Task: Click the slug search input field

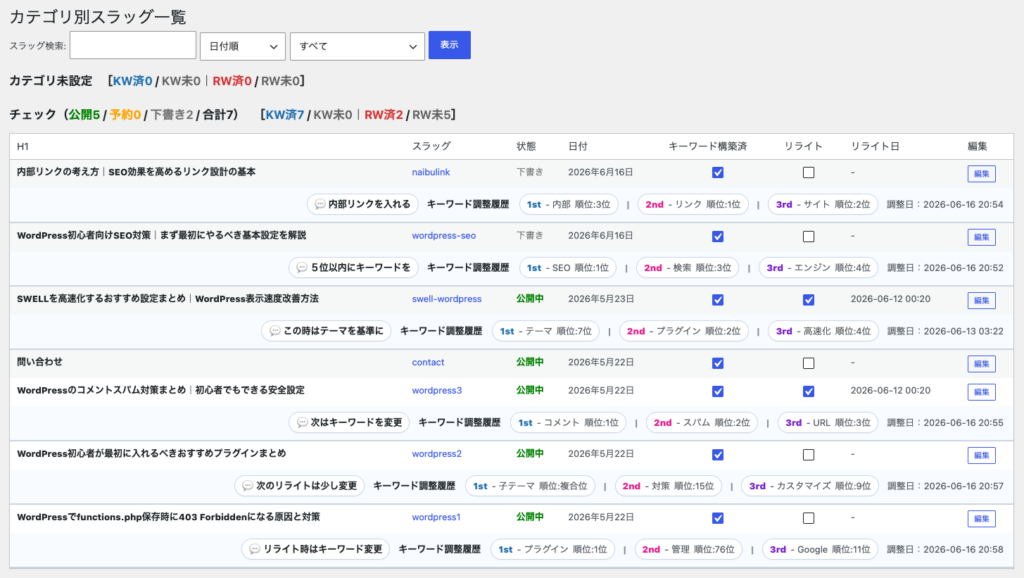Action: (x=133, y=46)
